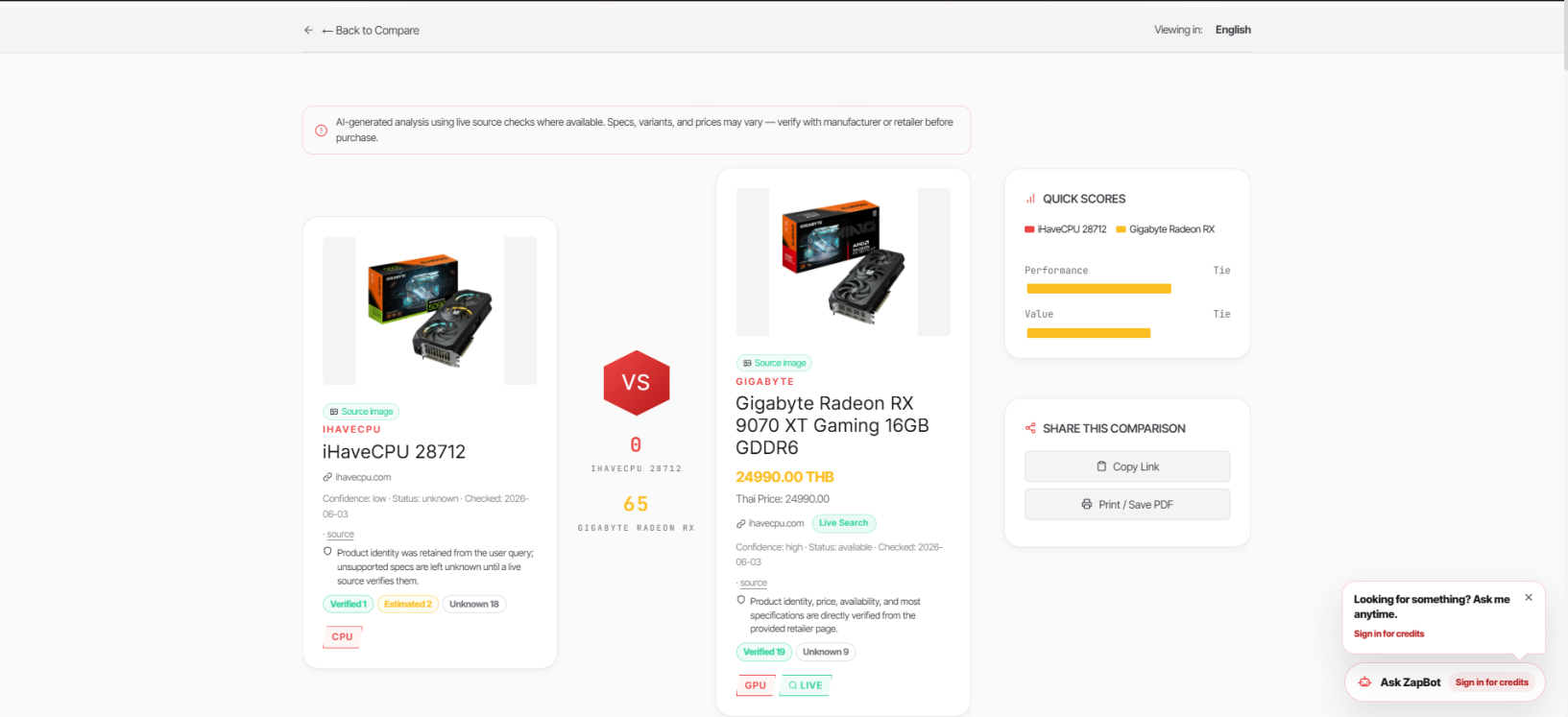This screenshot has height=717, width=1568.
Task: Click the share icon in Share This Comparison
Action: coord(1030,428)
